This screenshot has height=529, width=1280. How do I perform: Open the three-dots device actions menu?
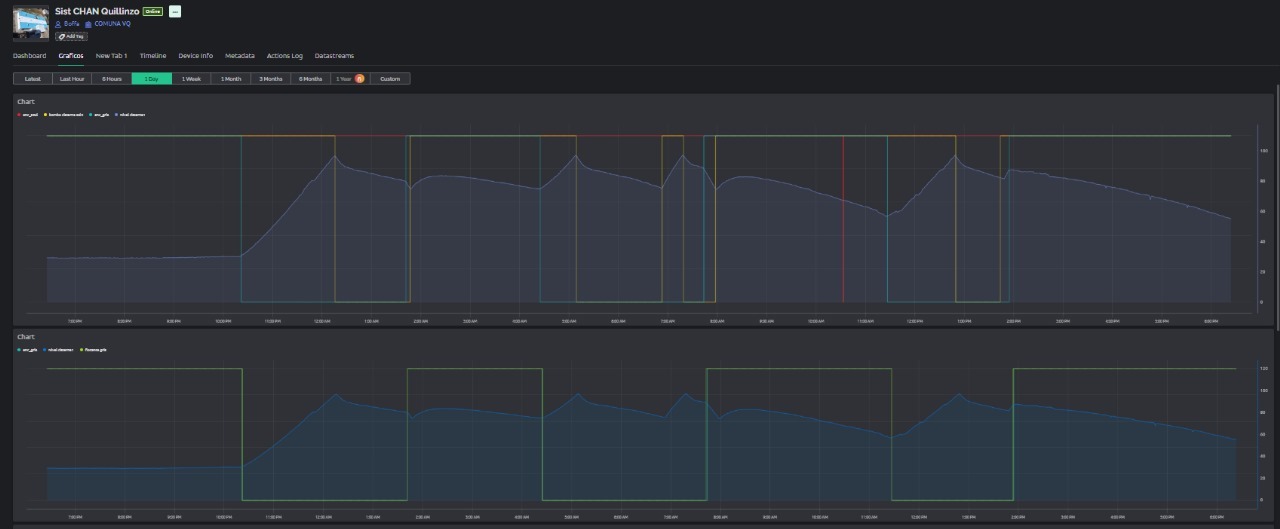point(175,11)
